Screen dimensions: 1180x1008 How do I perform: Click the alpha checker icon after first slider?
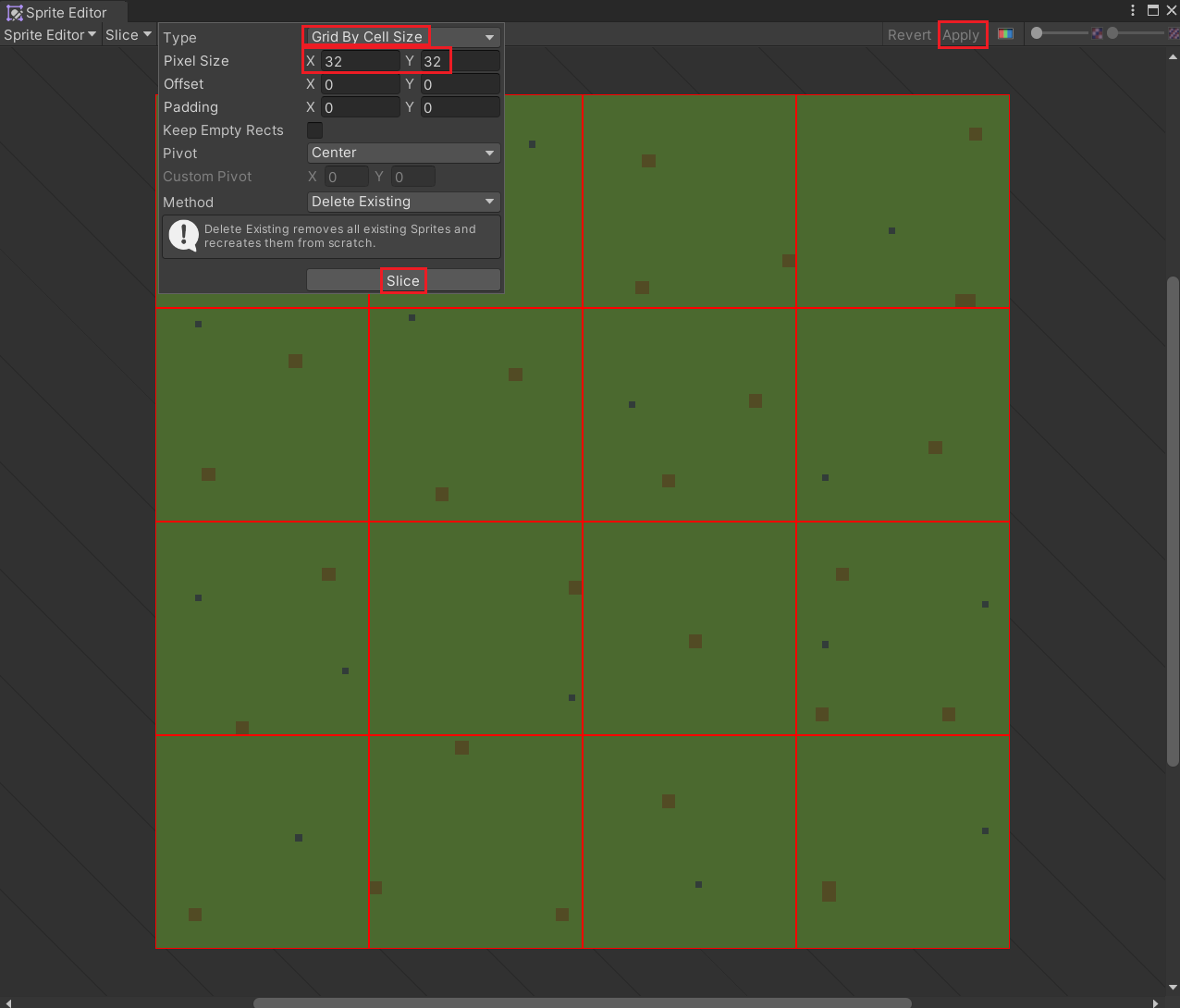pos(1097,33)
